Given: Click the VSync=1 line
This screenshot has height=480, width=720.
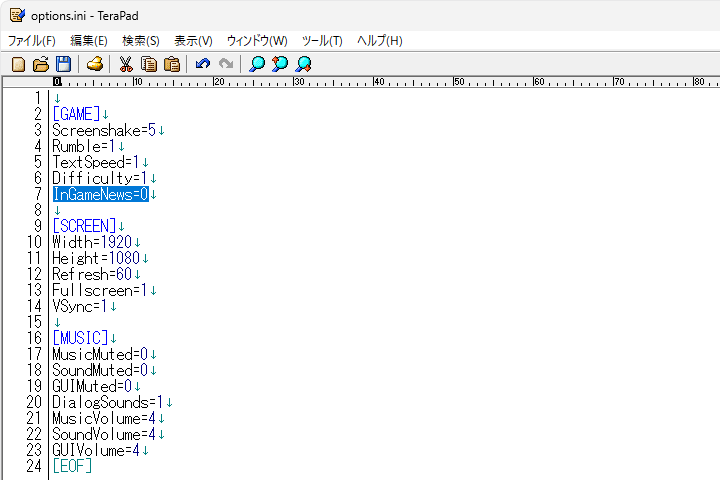Looking at the screenshot, I should pos(80,306).
